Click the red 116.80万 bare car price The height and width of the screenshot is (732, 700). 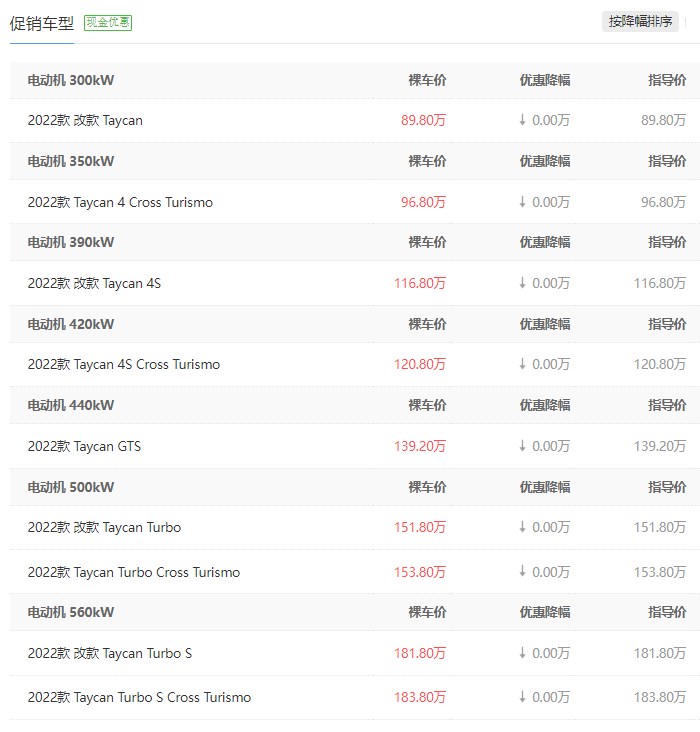click(420, 283)
